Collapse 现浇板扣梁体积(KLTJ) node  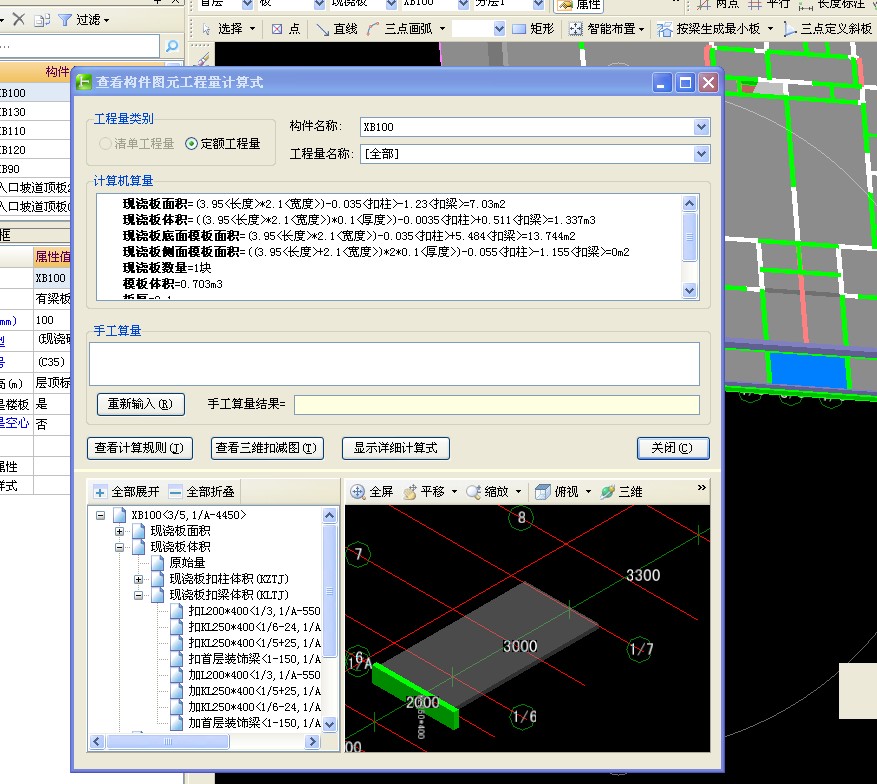(138, 595)
